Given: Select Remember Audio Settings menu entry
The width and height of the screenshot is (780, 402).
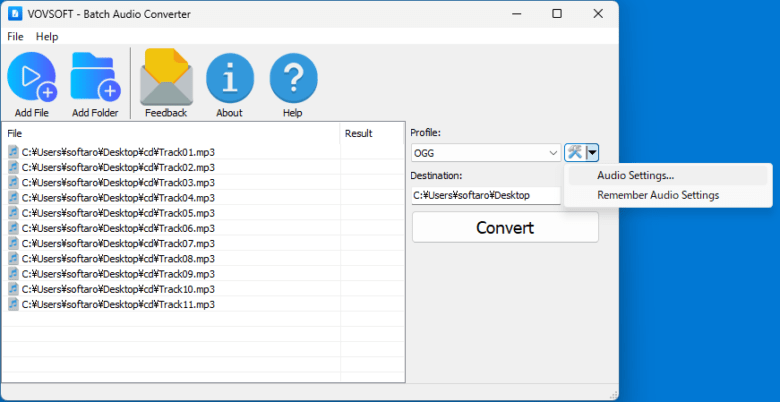Looking at the screenshot, I should click(x=668, y=195).
